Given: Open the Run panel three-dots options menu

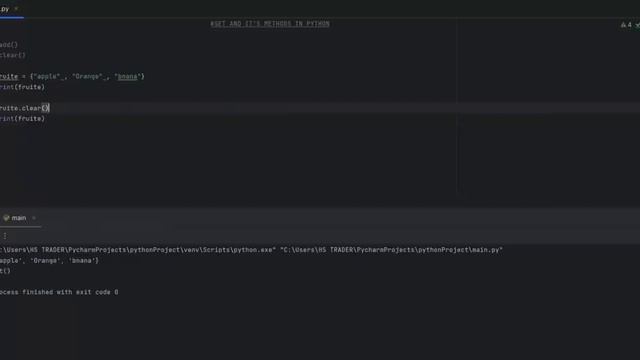Looking at the screenshot, I should pos(5,236).
